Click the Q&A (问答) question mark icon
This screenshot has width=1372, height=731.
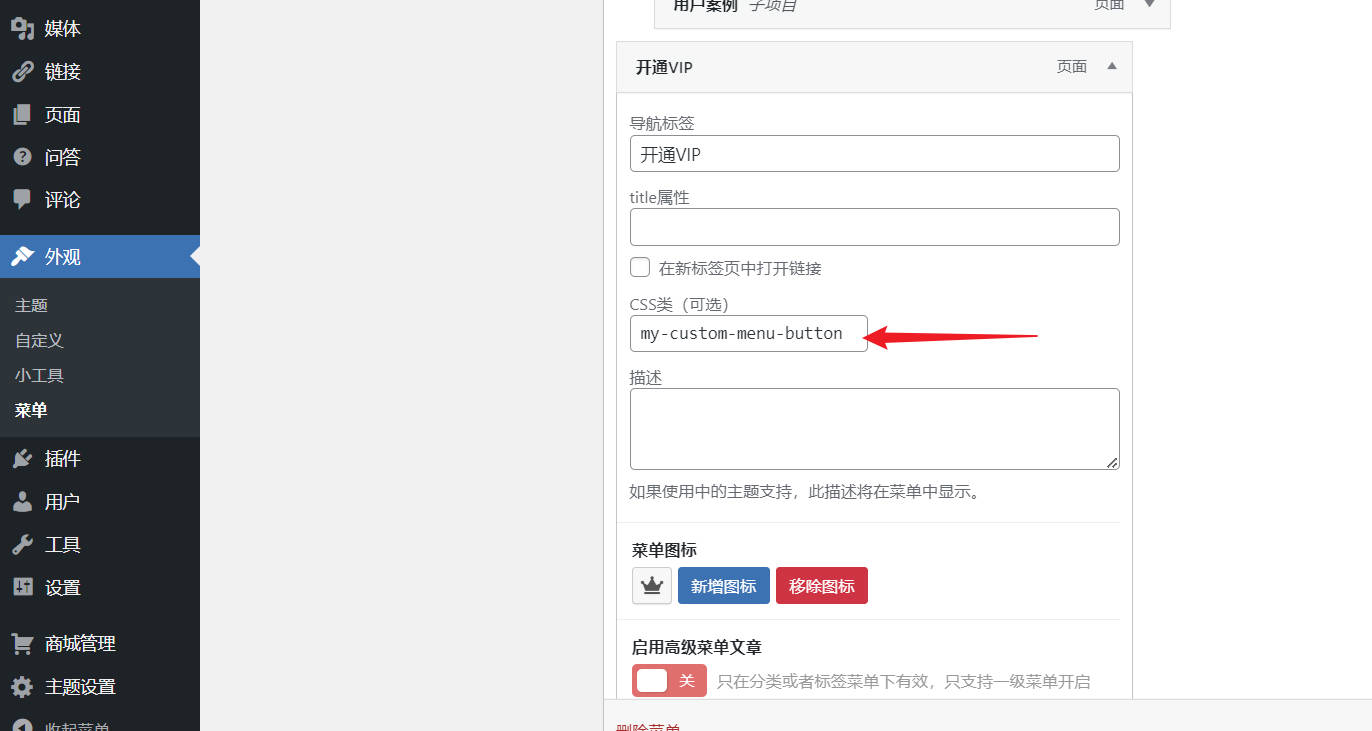pyautogui.click(x=22, y=157)
